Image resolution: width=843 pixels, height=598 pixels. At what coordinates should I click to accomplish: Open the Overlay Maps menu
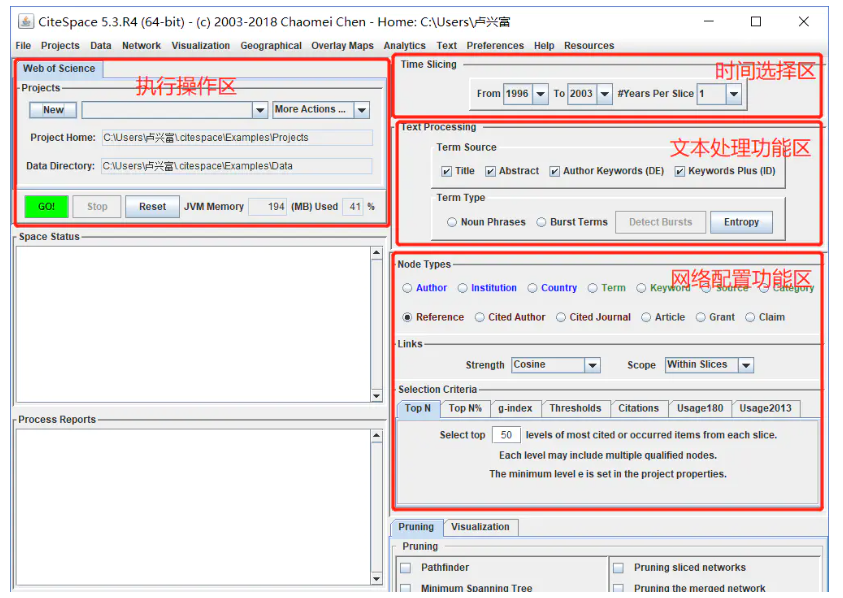(342, 46)
